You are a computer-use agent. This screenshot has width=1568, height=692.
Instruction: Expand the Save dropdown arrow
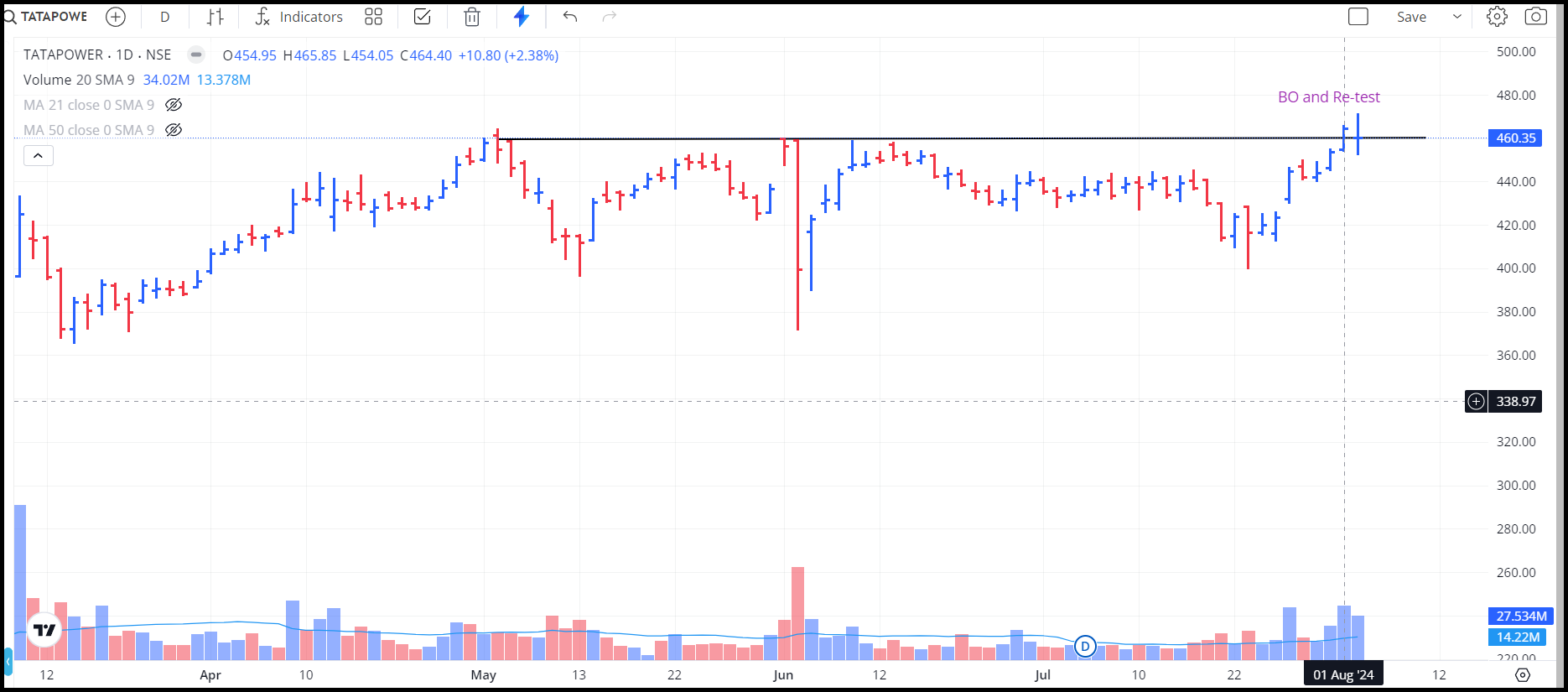pyautogui.click(x=1457, y=17)
